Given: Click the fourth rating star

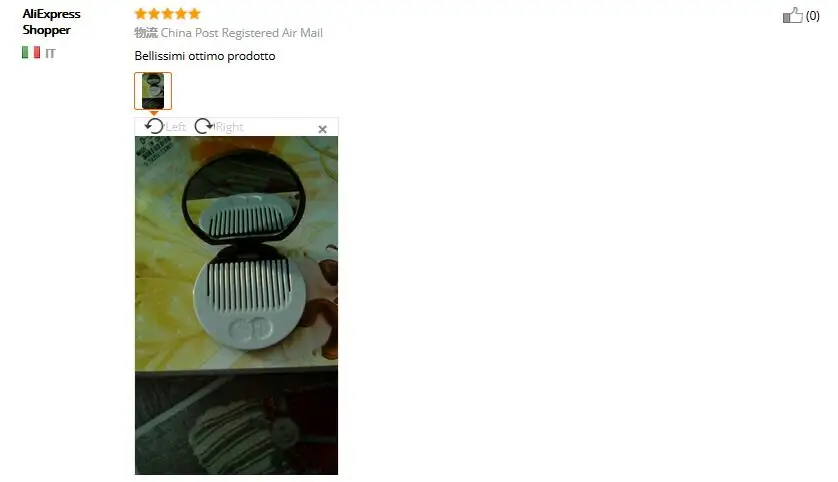Looking at the screenshot, I should pos(181,14).
